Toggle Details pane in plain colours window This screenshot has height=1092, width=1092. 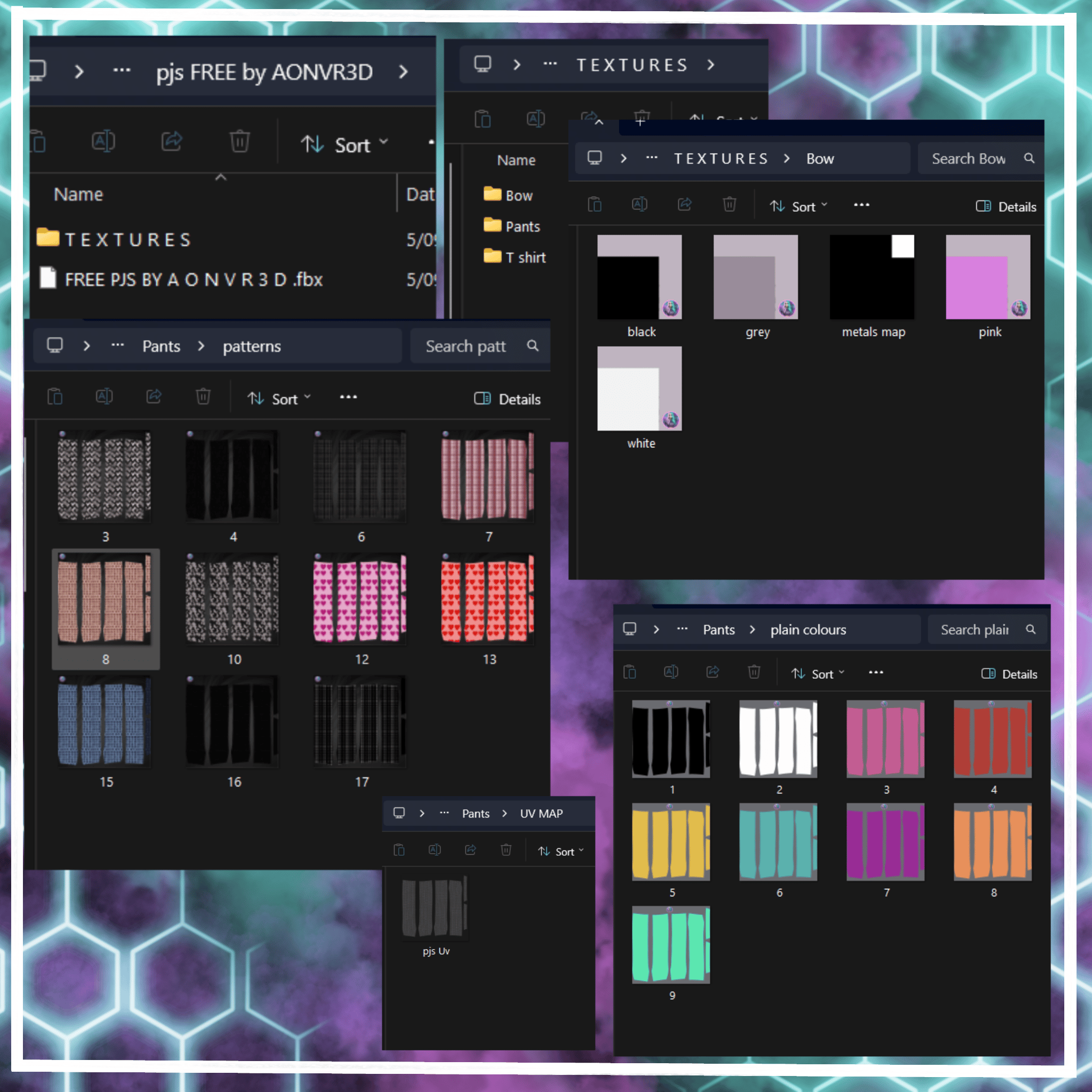point(1009,674)
